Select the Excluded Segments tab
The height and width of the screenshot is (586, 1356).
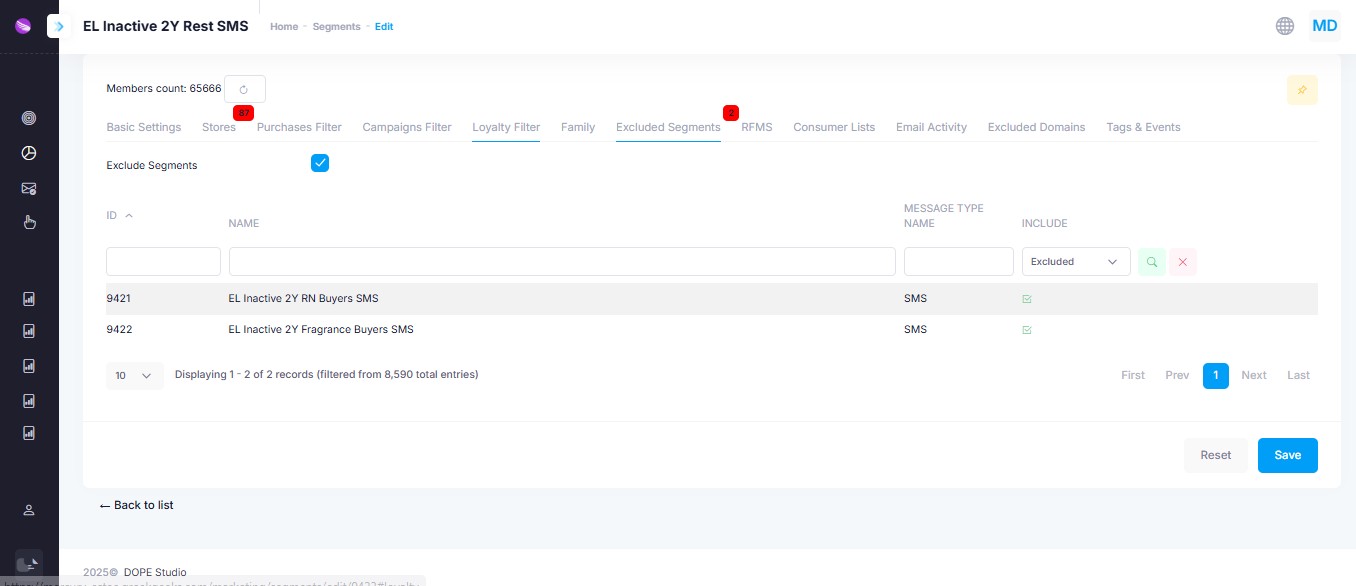tap(668, 127)
